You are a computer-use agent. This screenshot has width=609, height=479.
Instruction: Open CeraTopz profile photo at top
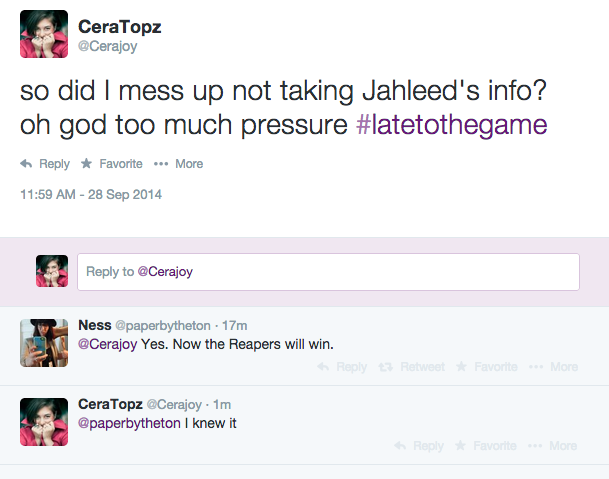point(44,34)
